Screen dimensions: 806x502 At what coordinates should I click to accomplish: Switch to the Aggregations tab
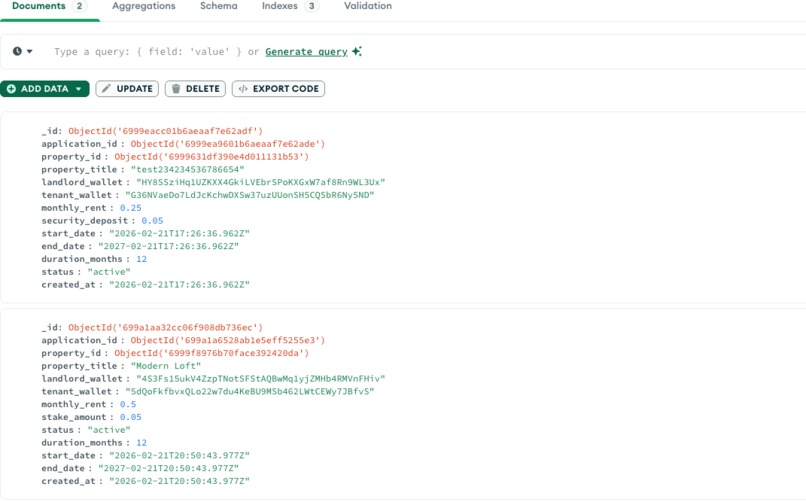(x=143, y=6)
